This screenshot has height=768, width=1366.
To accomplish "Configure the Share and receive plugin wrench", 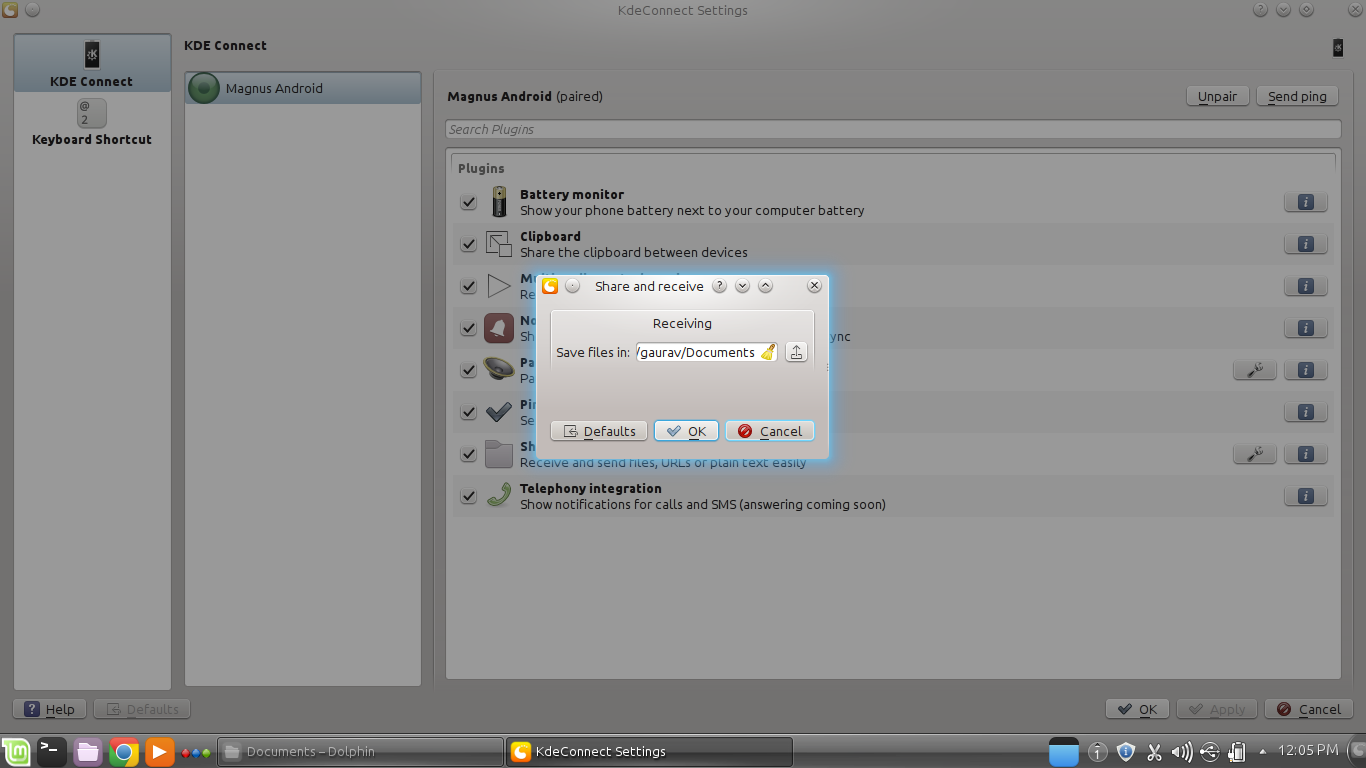I will point(1254,454).
